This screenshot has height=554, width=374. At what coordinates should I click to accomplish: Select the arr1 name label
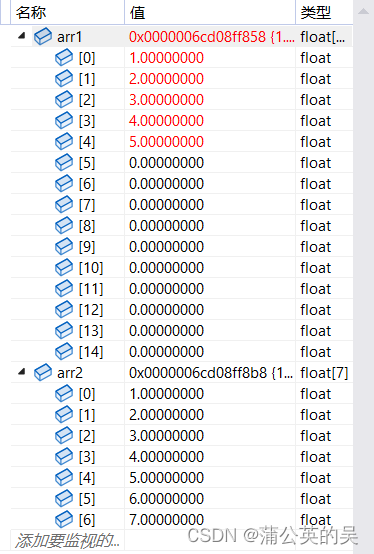pos(70,37)
